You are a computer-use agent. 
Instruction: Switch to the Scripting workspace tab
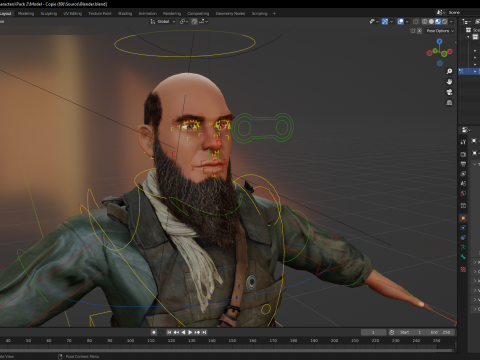click(x=259, y=14)
